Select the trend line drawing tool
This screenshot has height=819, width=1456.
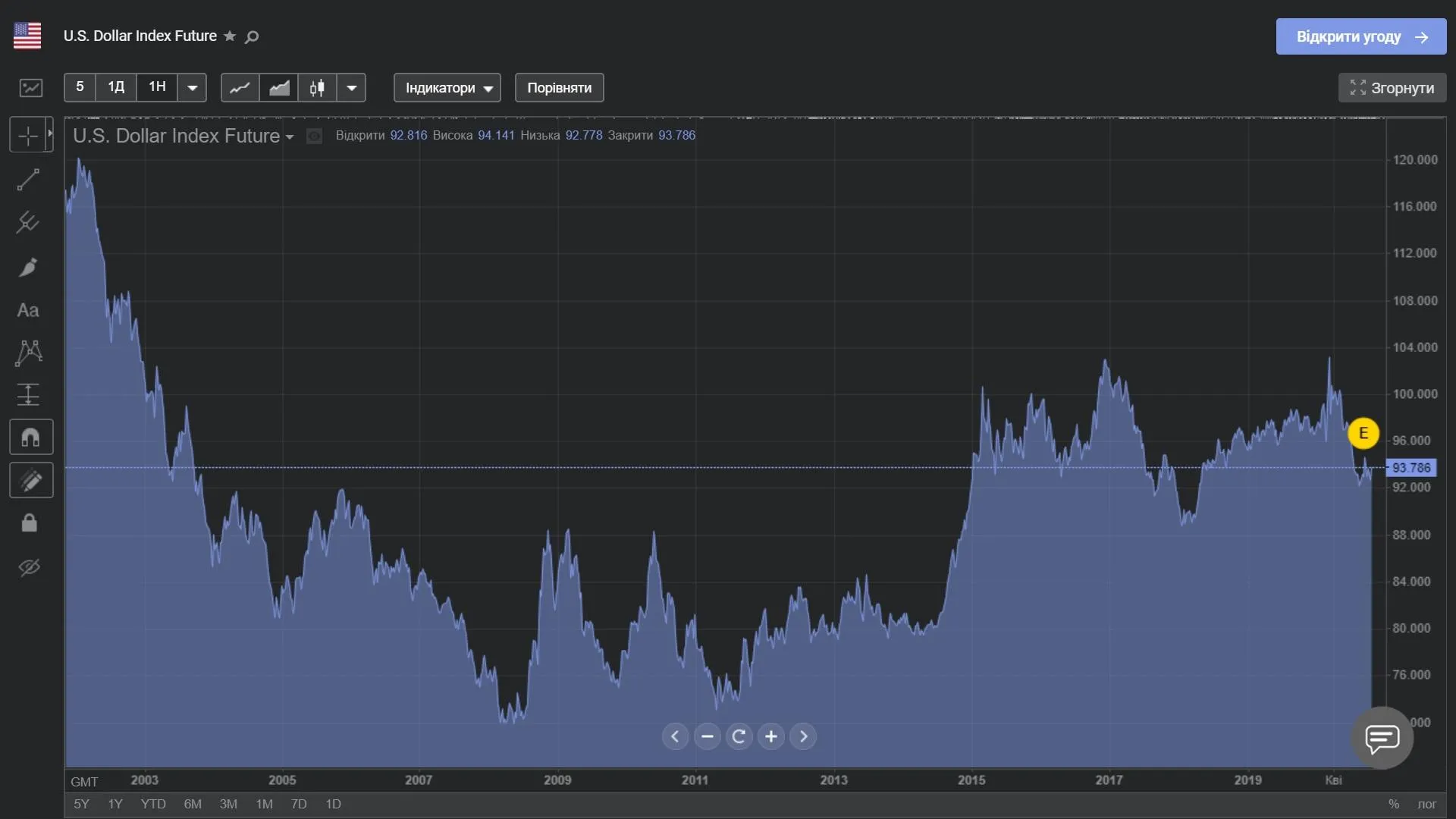click(28, 180)
